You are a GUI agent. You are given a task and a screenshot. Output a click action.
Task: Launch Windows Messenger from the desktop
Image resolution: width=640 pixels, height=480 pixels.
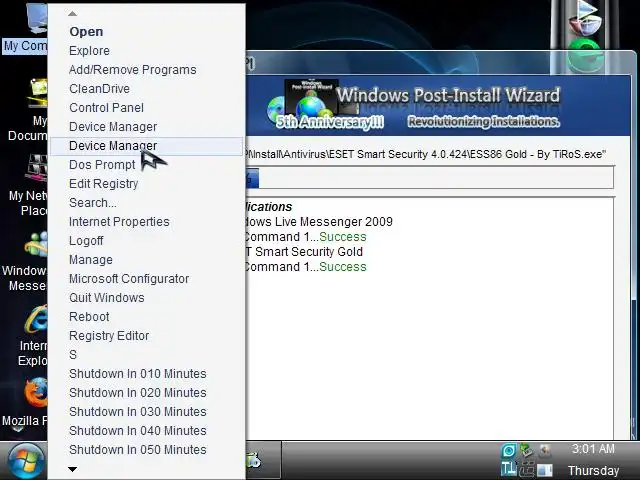point(37,244)
